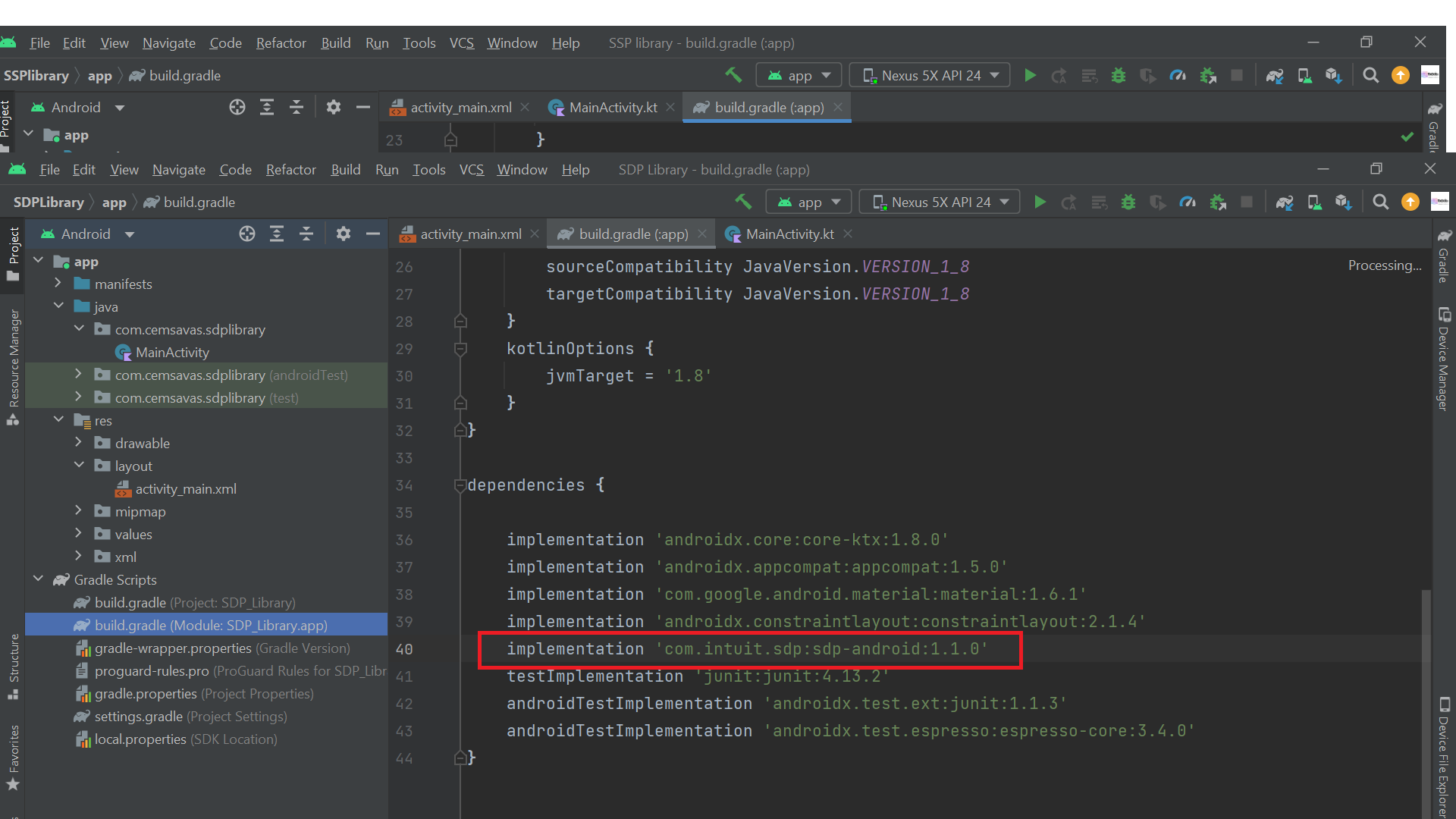
Task: Collapse all nodes using Project panel icon
Action: coord(306,234)
